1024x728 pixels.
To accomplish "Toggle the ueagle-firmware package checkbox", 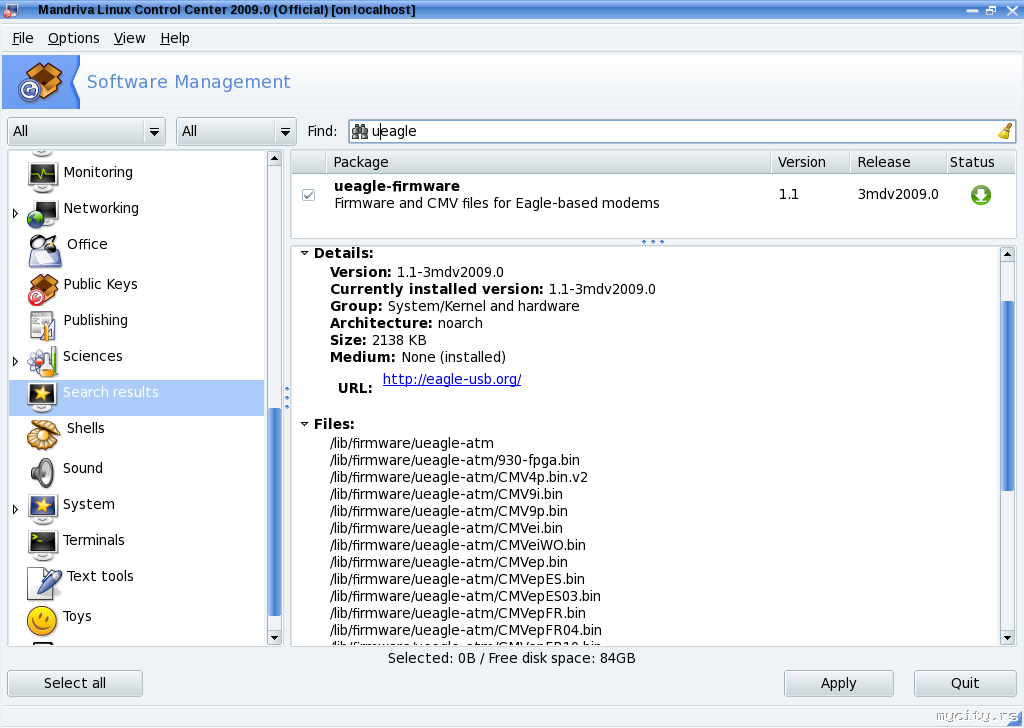I will click(x=308, y=195).
